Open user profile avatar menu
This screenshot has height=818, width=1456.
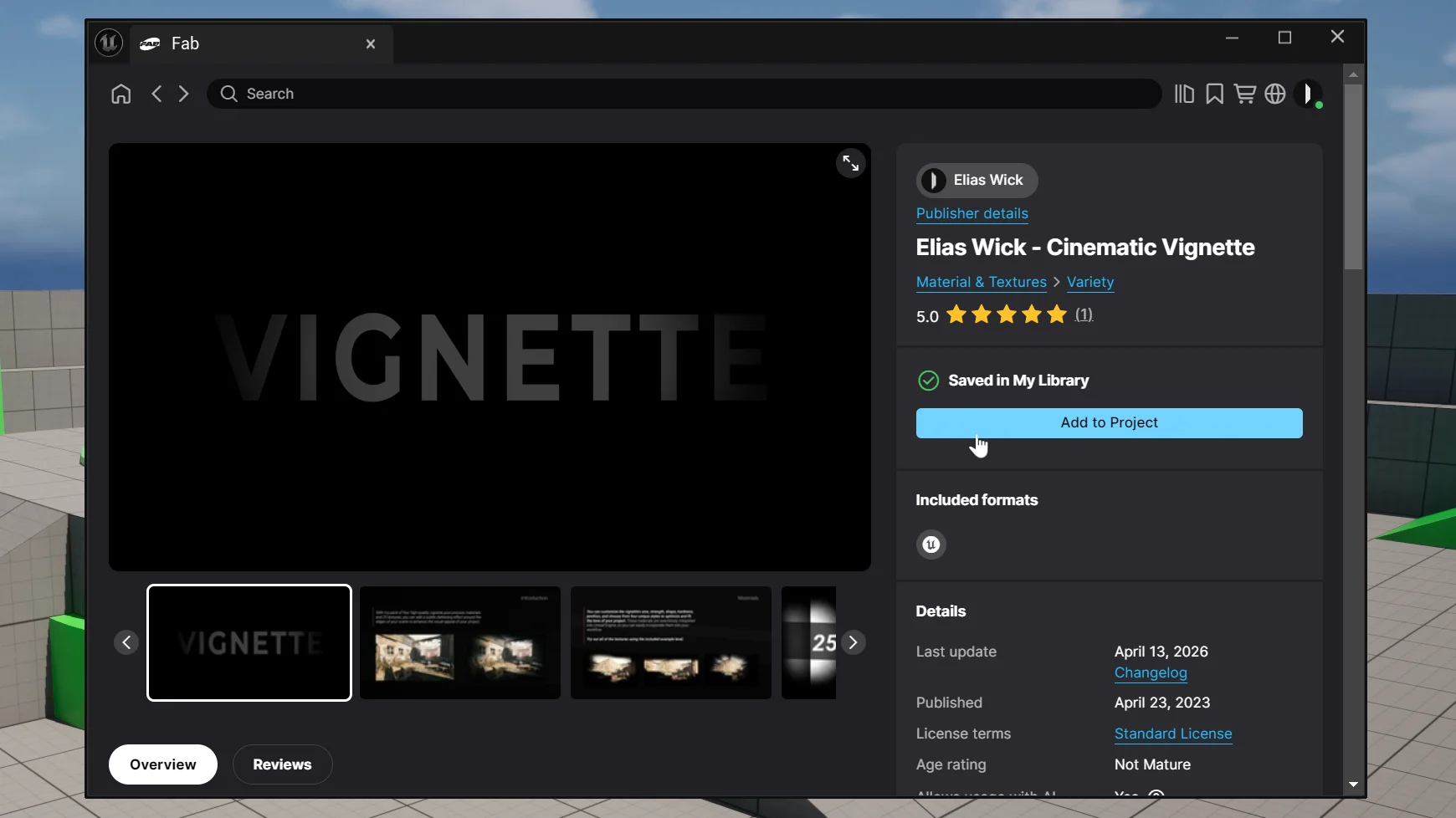click(x=1308, y=94)
